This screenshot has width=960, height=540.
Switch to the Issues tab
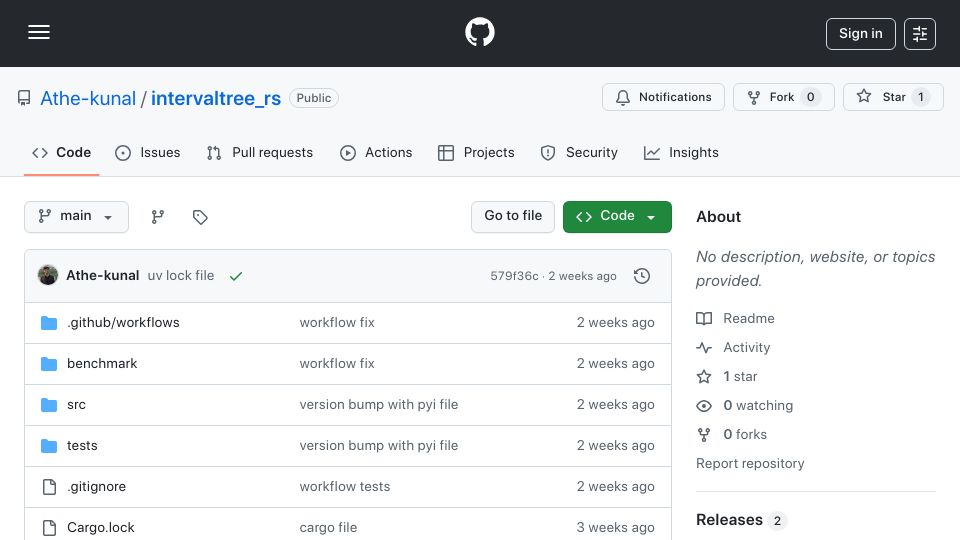148,152
